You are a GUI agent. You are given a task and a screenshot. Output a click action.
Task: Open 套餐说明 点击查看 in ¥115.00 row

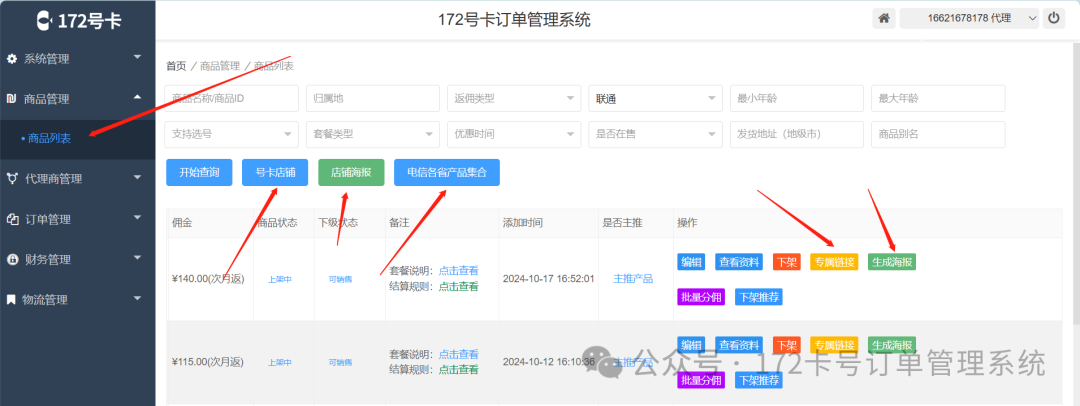459,354
